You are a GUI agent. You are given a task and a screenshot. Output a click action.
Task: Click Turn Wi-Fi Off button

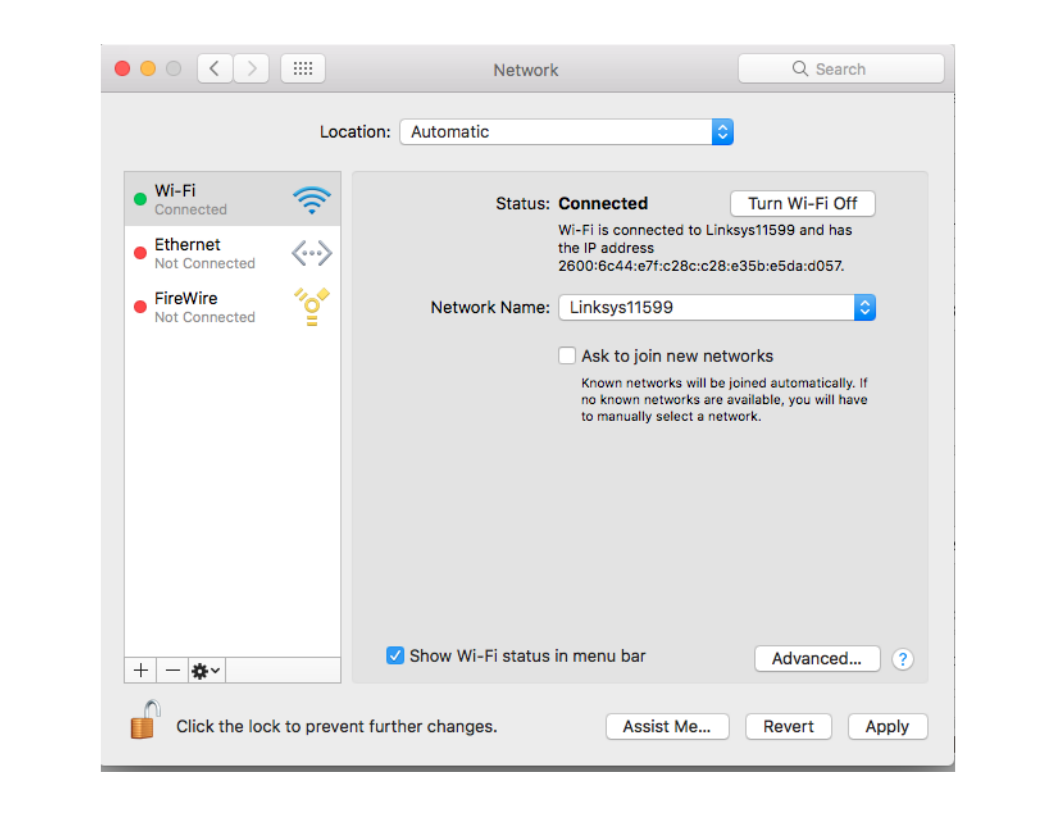point(802,204)
